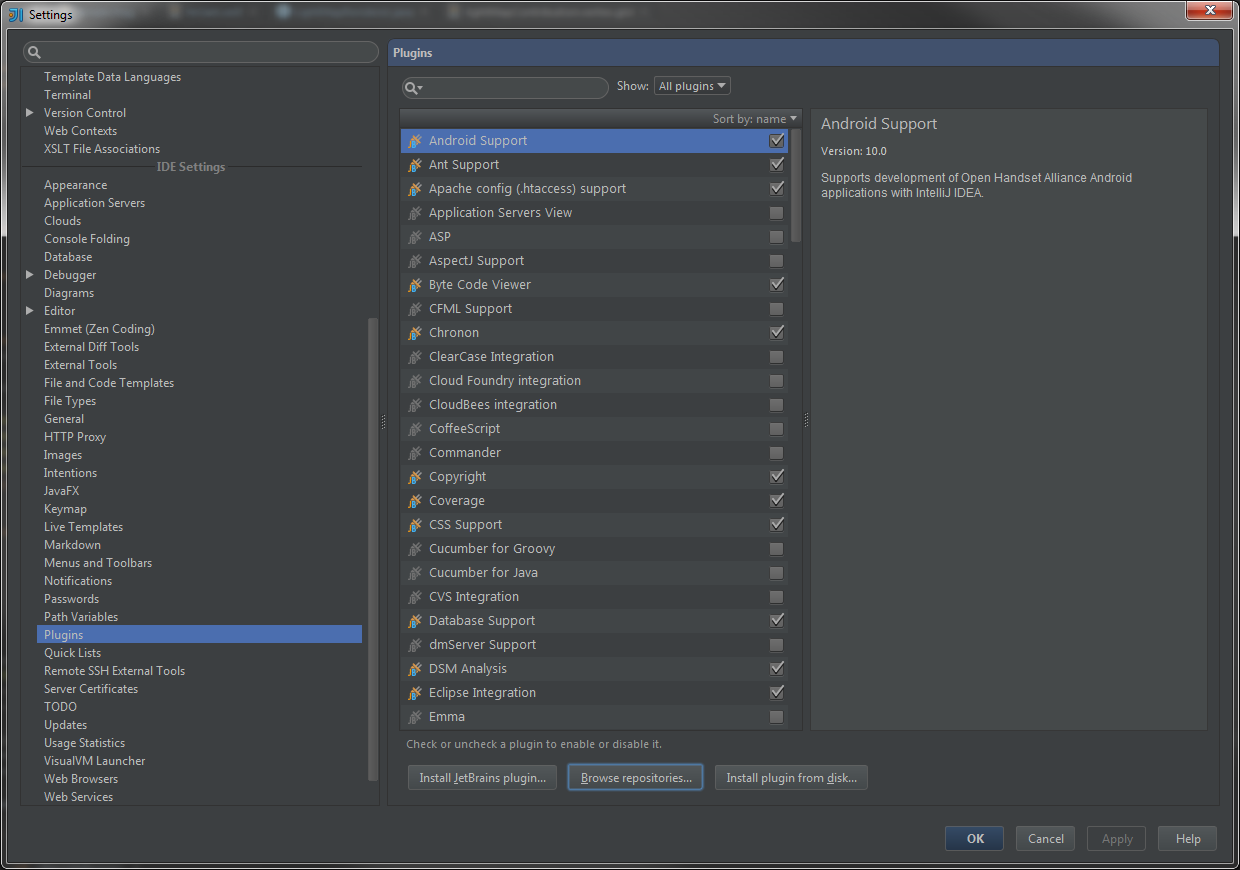Click the Chronon plugin icon

(415, 333)
